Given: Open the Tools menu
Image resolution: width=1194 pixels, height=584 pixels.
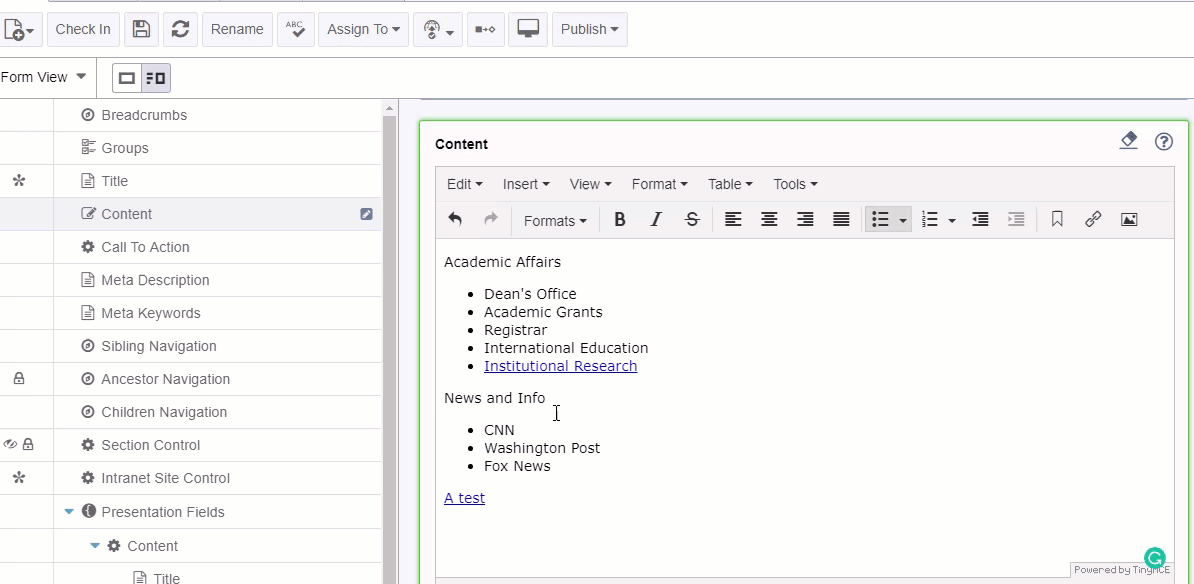Looking at the screenshot, I should (796, 184).
